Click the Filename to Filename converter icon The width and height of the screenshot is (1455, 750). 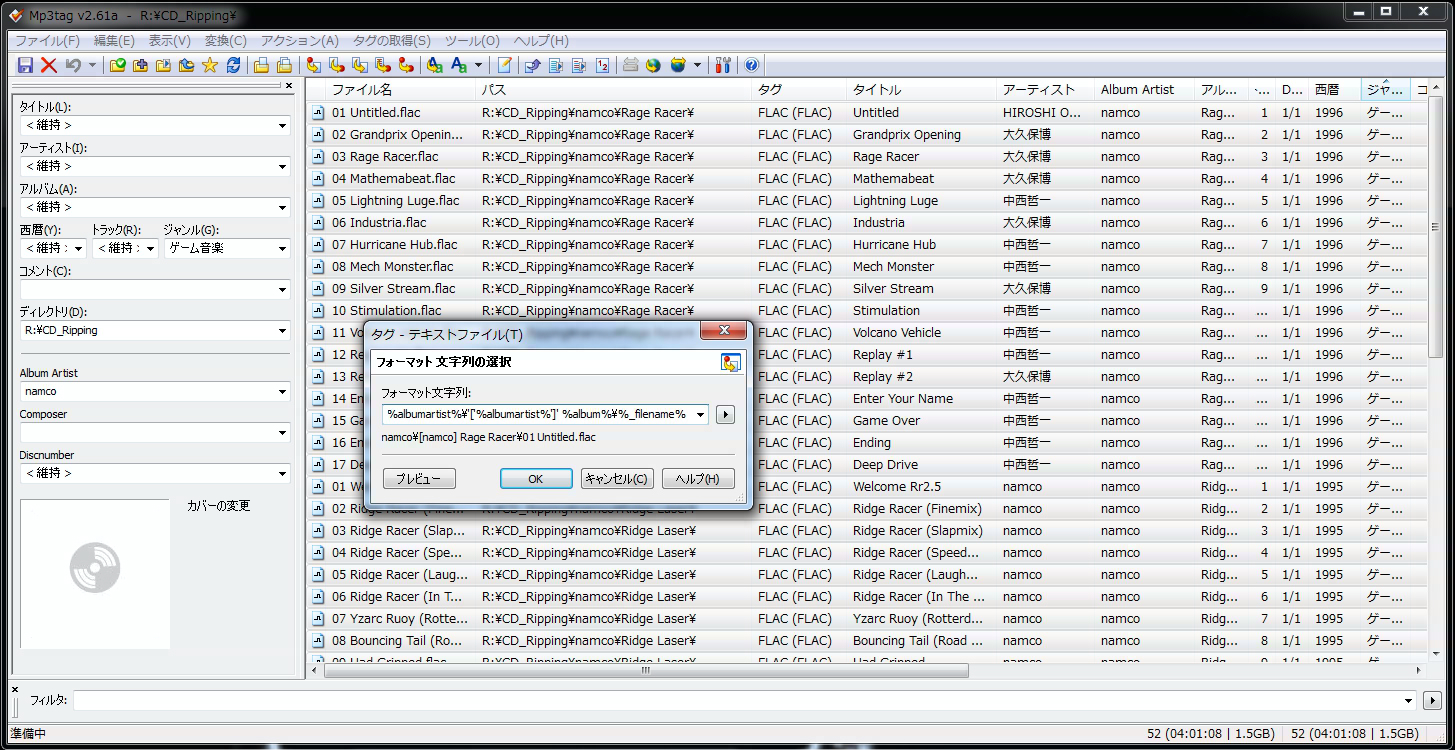(x=360, y=65)
